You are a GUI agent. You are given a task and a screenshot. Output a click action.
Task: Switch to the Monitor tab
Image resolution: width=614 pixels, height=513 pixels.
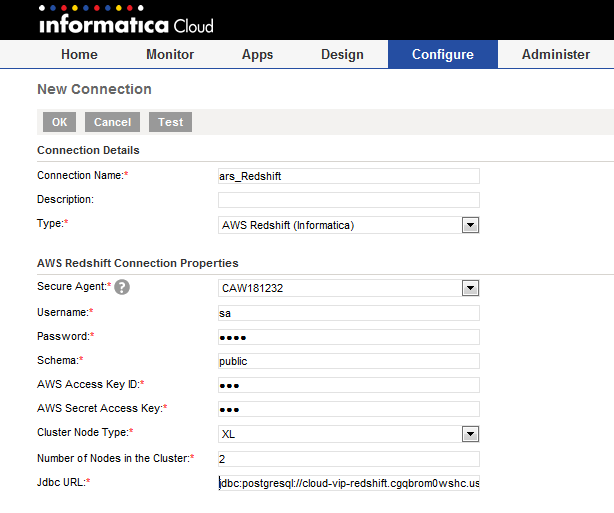pyautogui.click(x=170, y=54)
